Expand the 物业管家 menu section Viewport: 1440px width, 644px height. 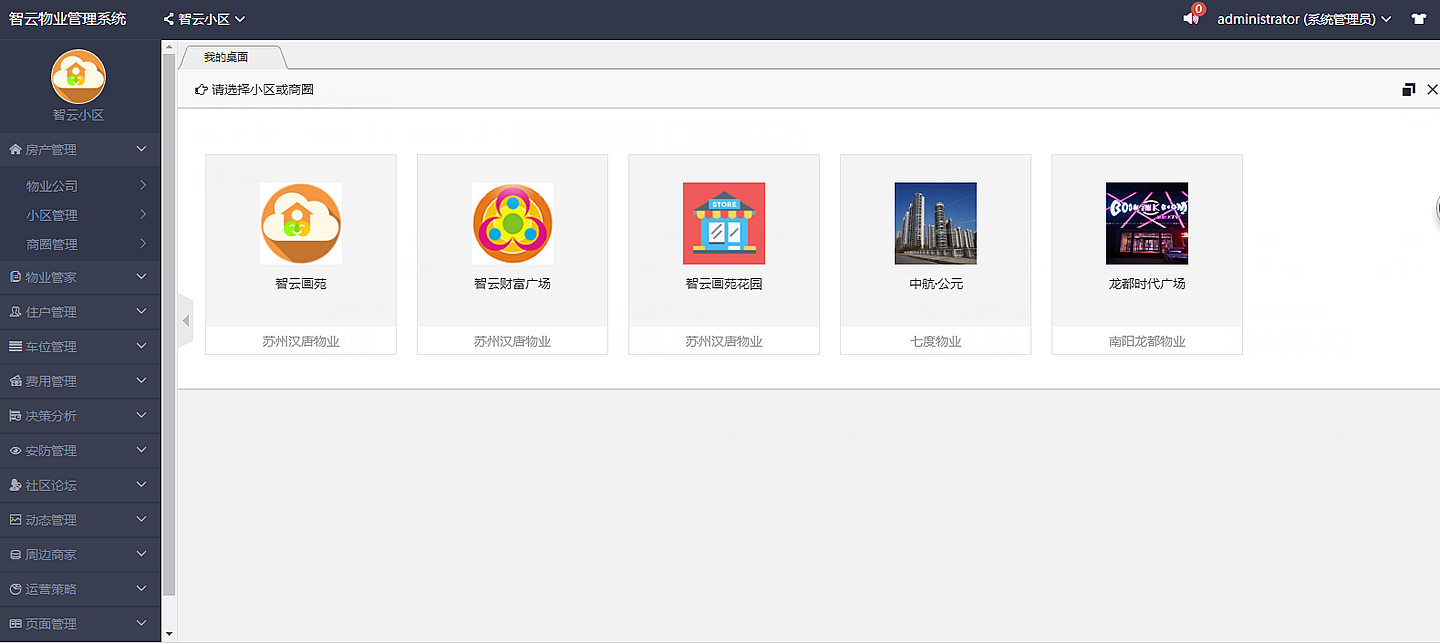tap(79, 277)
